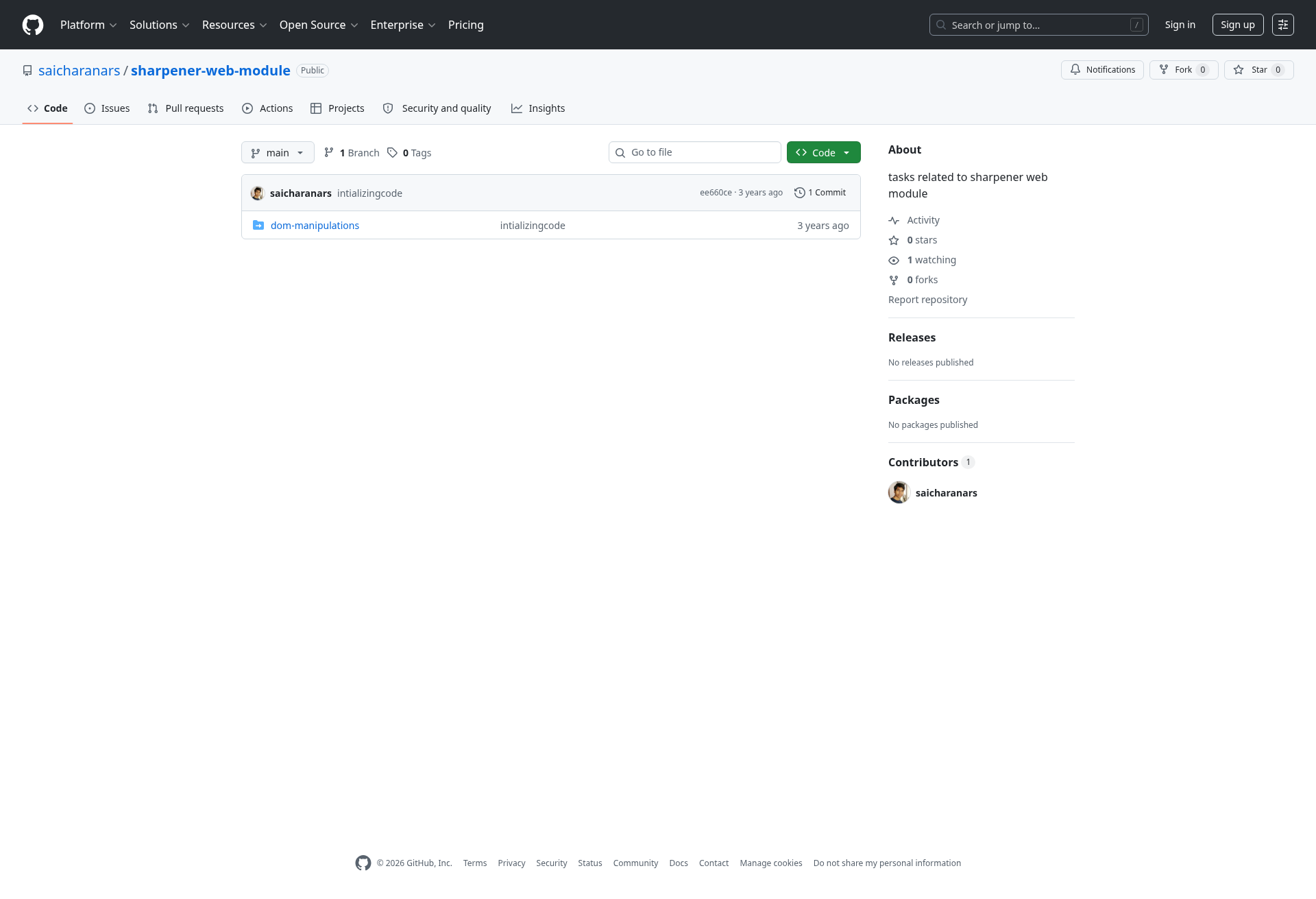This screenshot has width=1316, height=899.
Task: Open the intializingcode latest commit message
Action: [x=369, y=193]
